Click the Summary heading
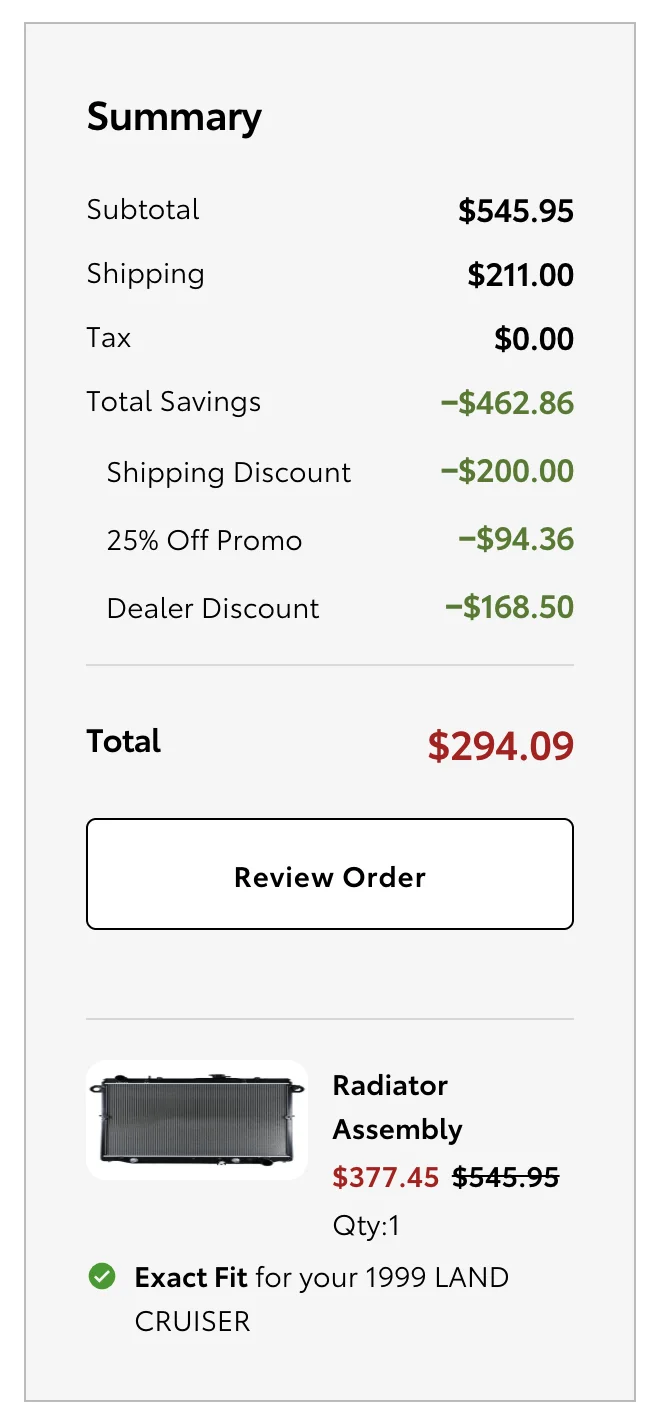Viewport: 668px width, 1410px height. pos(174,117)
